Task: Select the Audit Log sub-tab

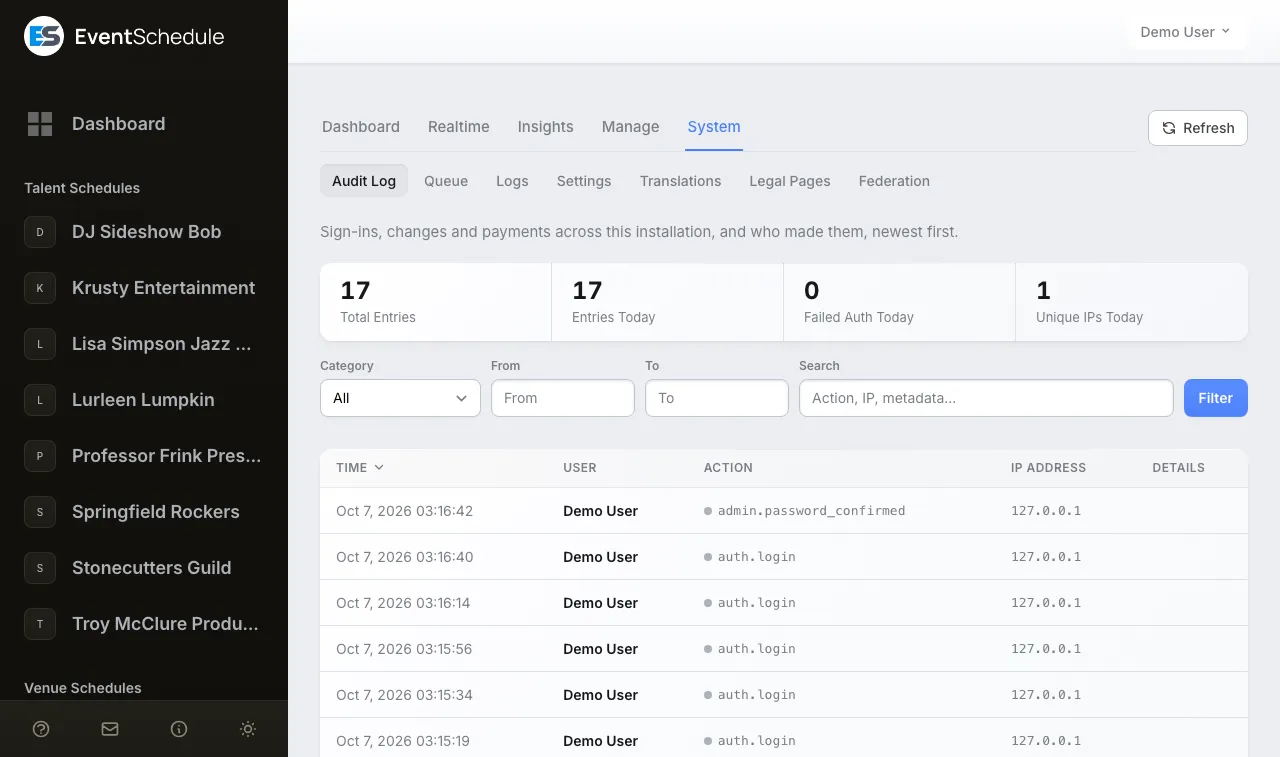Action: (364, 181)
